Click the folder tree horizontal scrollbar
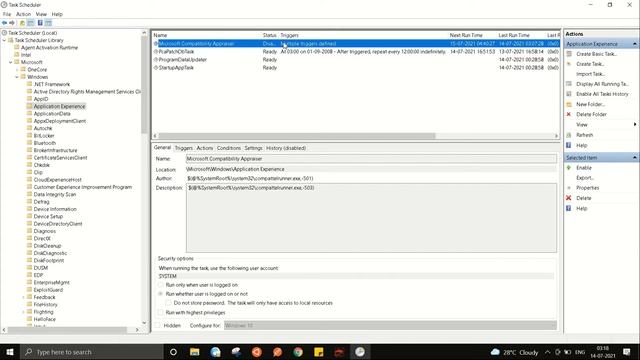640x360 pixels. pos(67,330)
